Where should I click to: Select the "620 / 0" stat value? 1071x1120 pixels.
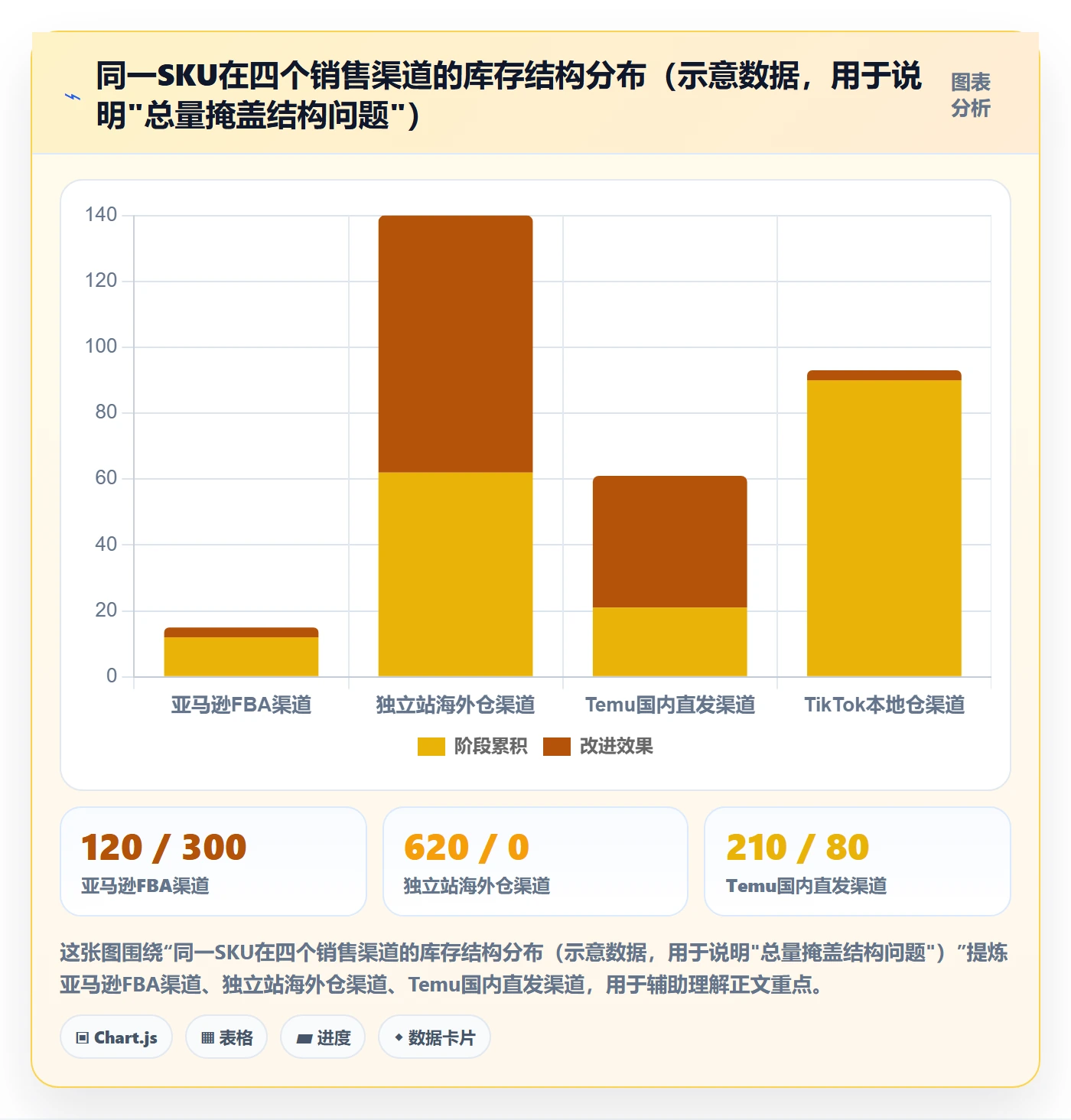point(467,848)
